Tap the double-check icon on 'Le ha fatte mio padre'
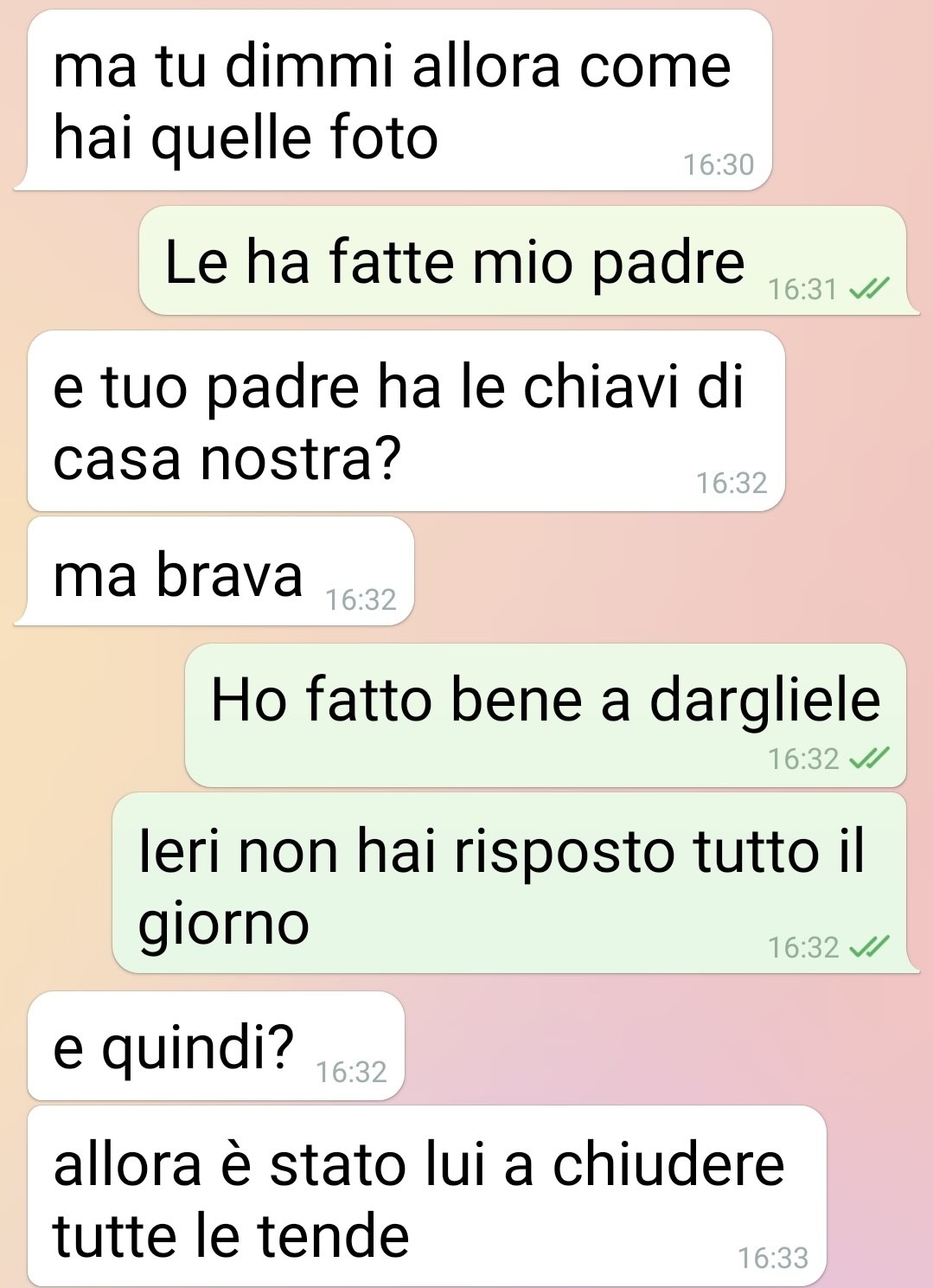The height and width of the screenshot is (1288, 933). click(869, 290)
